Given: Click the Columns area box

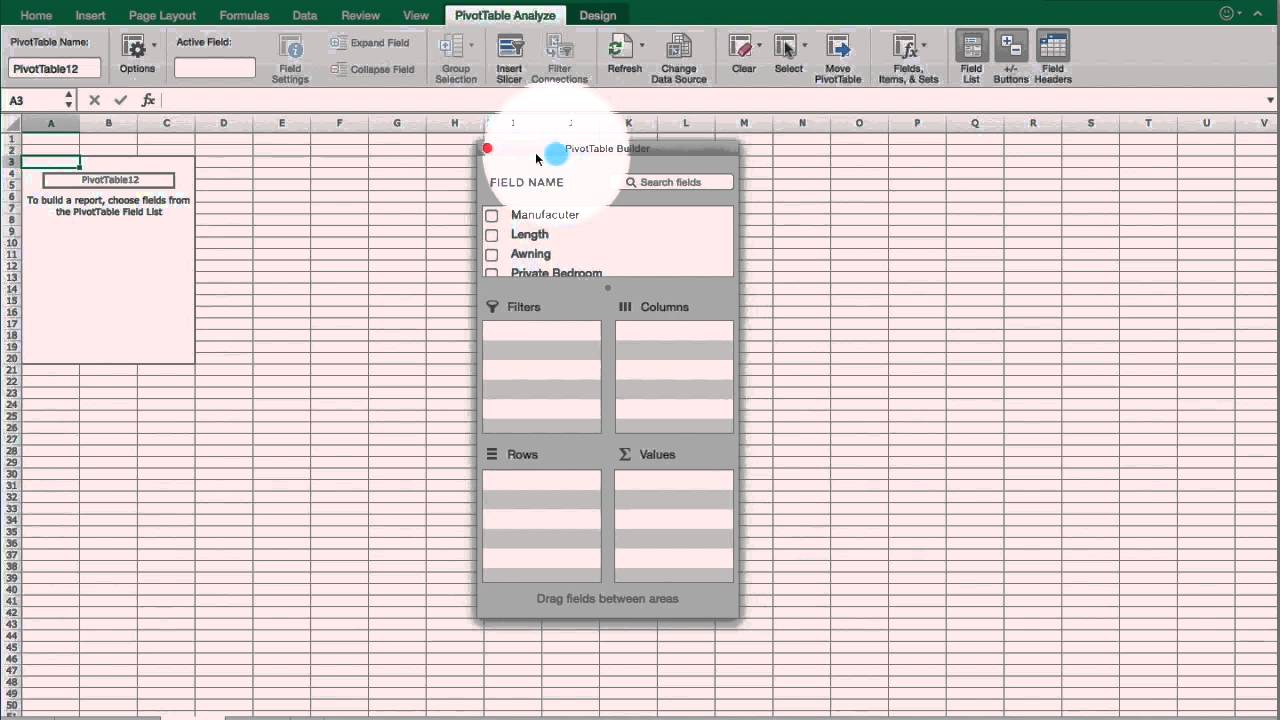Looking at the screenshot, I should coord(674,377).
